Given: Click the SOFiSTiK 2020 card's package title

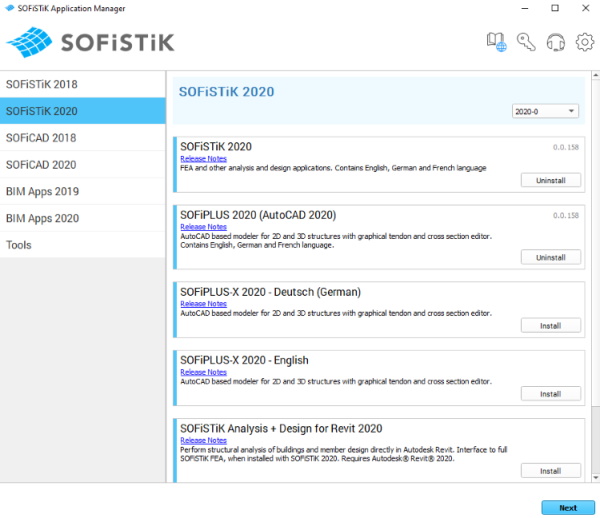Looking at the screenshot, I should (x=216, y=147).
